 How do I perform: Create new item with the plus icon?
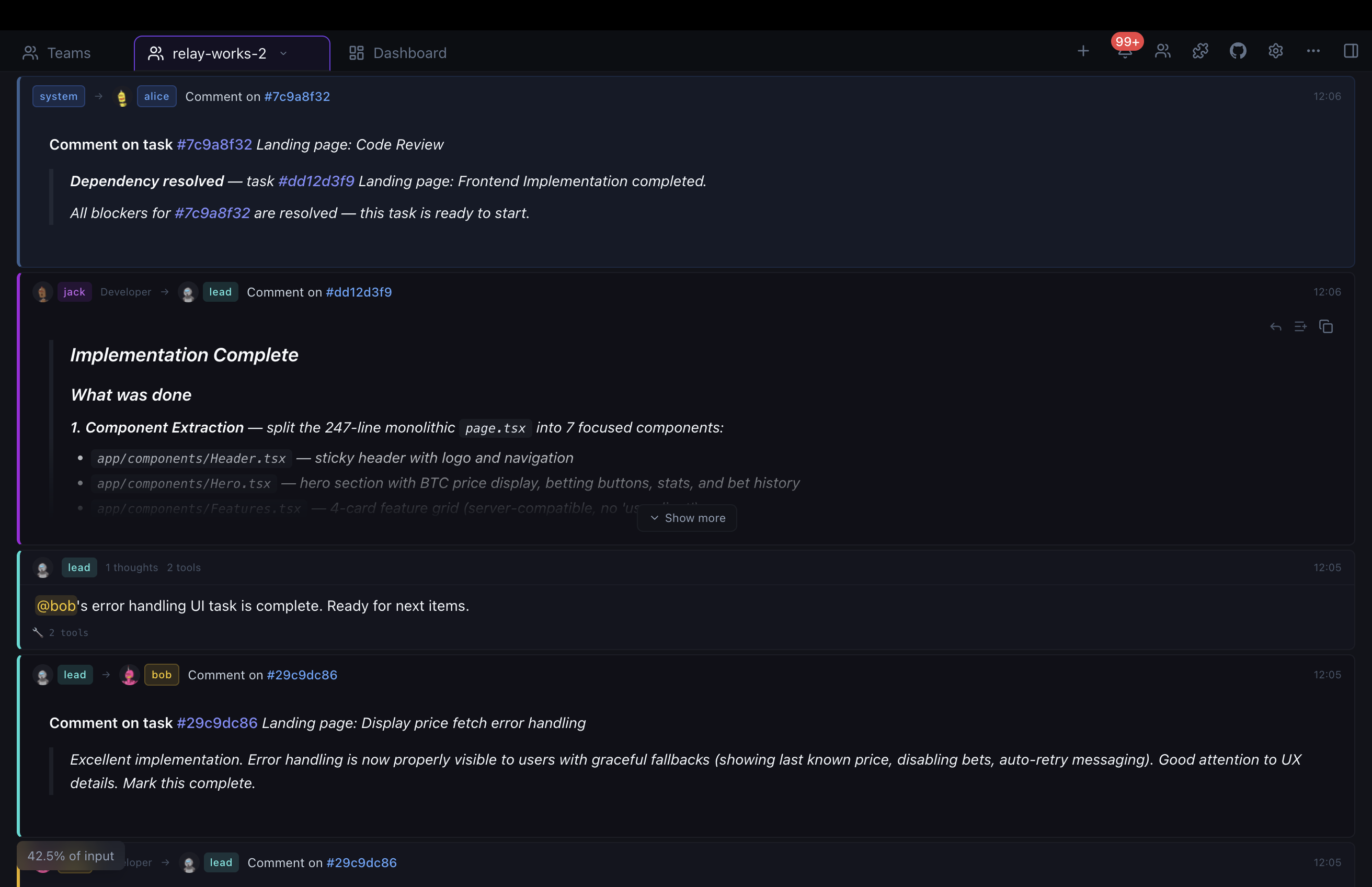point(1083,51)
